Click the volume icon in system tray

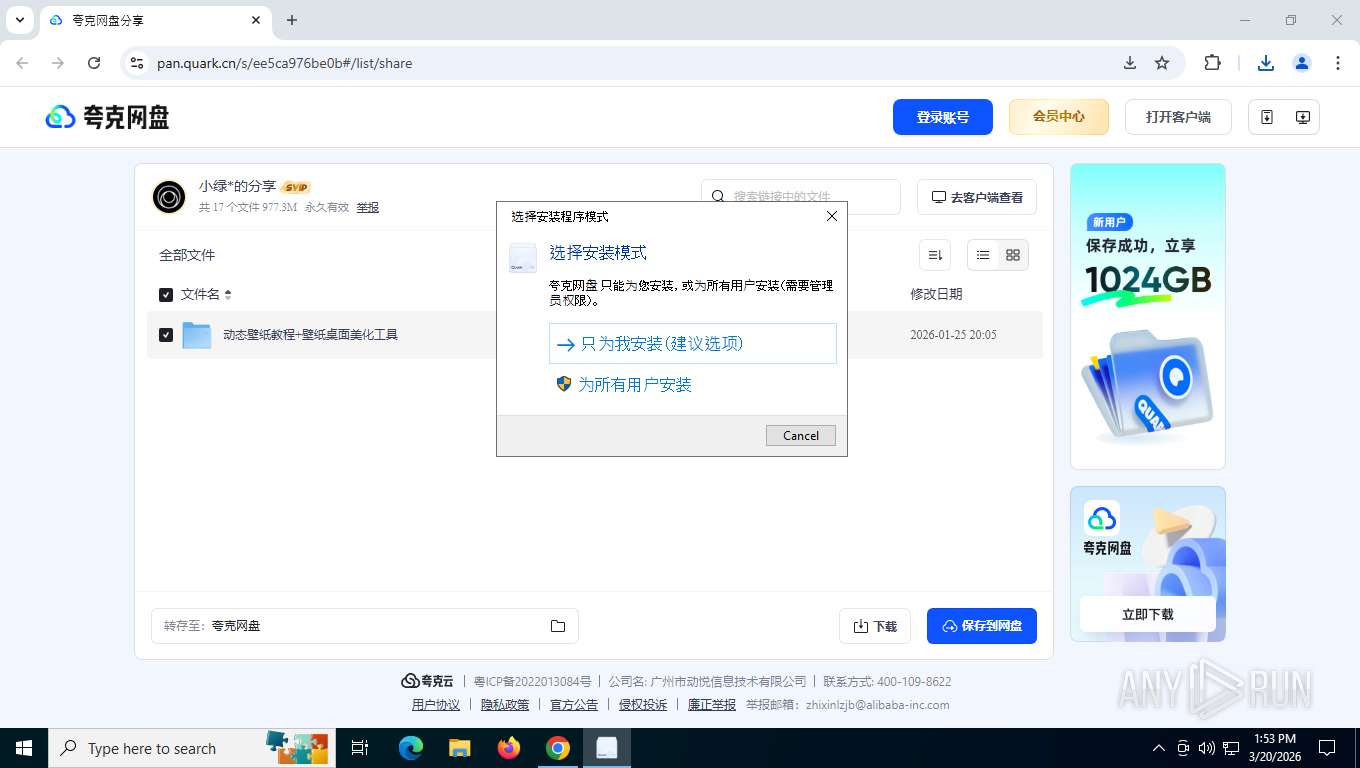pyautogui.click(x=1206, y=748)
